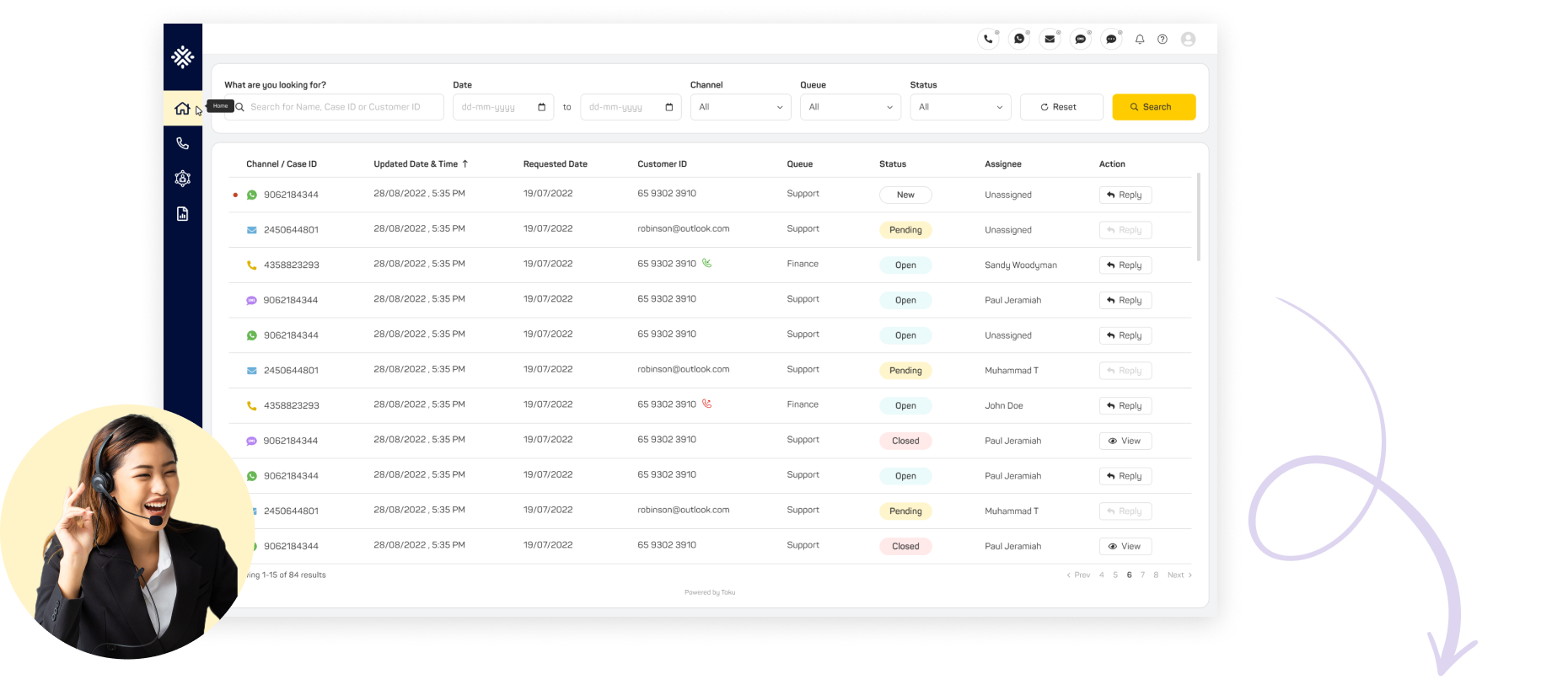Go to results page 4
Screen dimensions: 1568x685
pyautogui.click(x=1101, y=575)
